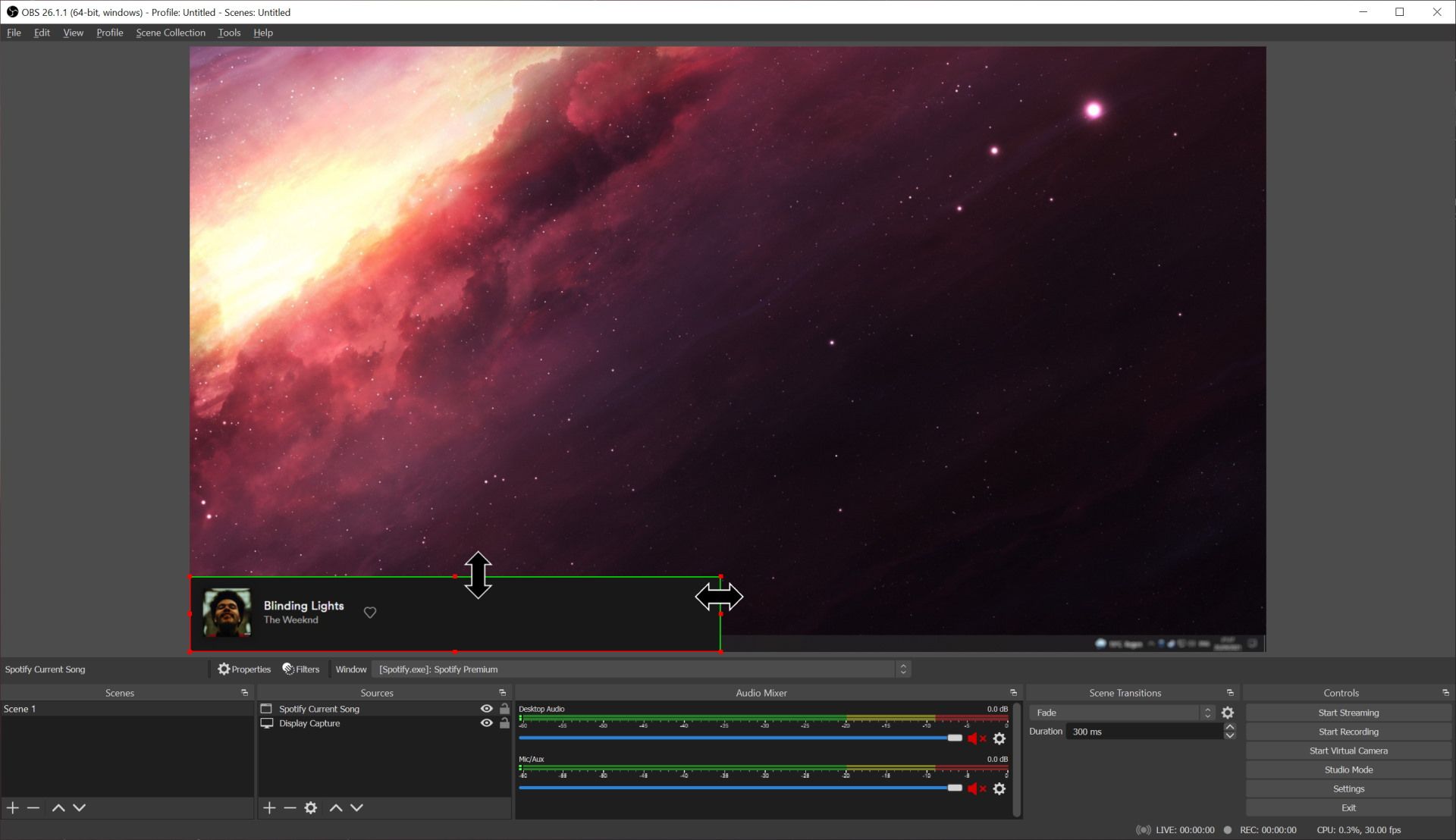Click the add source plus icon
This screenshot has height=840, width=1456.
tap(268, 807)
